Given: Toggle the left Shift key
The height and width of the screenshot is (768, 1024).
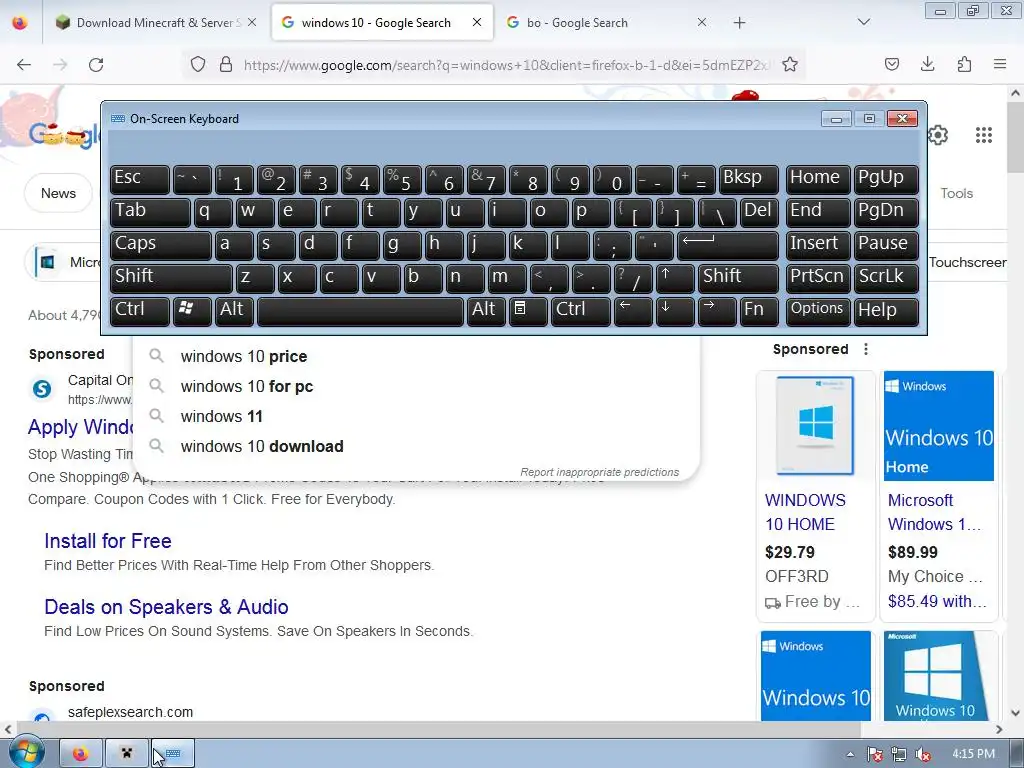Looking at the screenshot, I should point(171,277).
